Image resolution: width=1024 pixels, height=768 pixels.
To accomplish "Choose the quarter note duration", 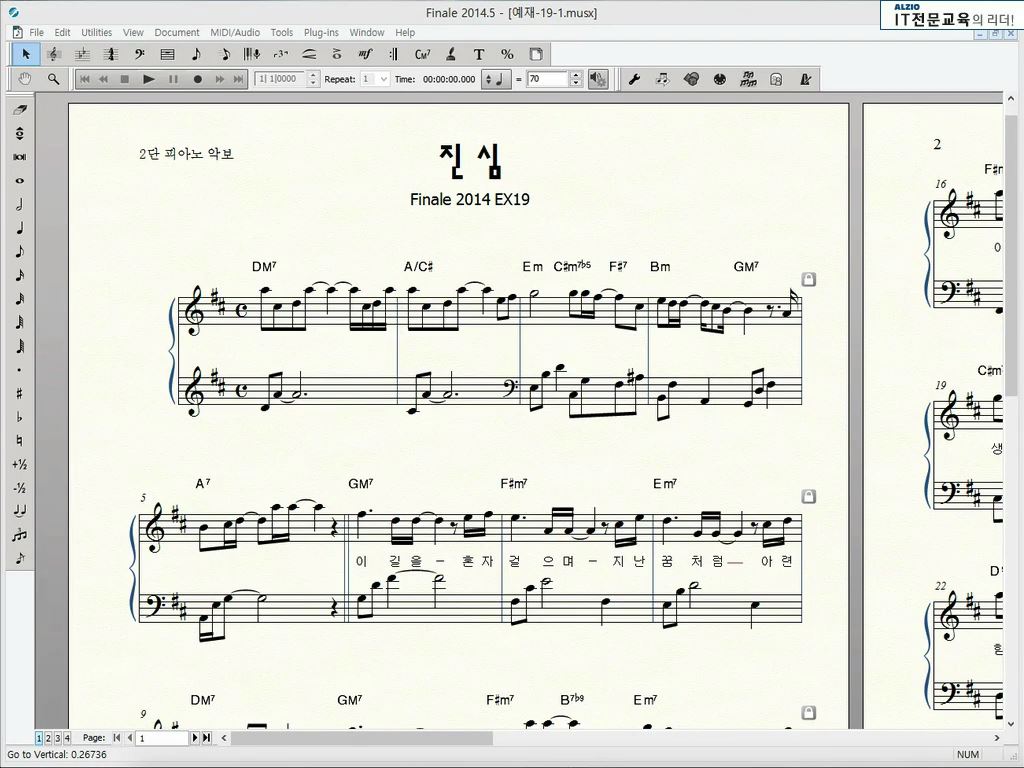I will click(20, 228).
